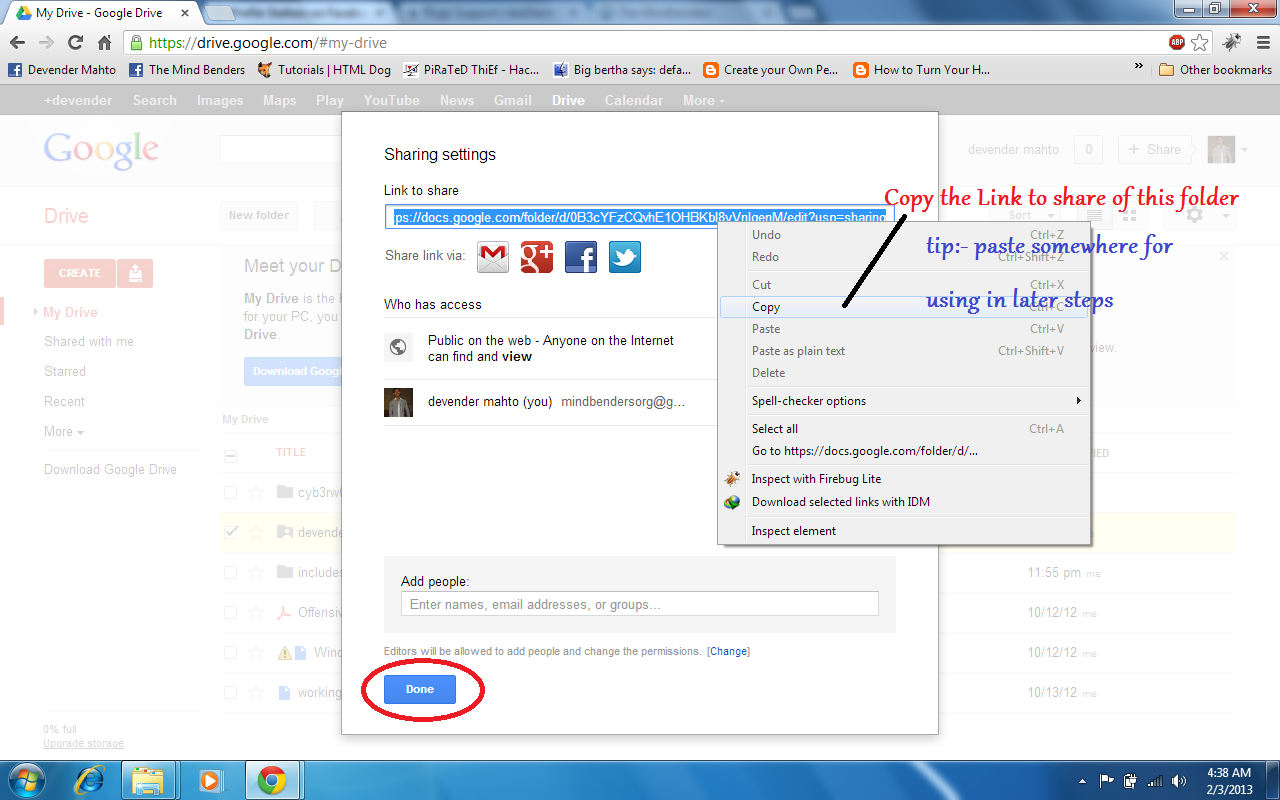Viewport: 1280px width, 800px height.
Task: Click the blue Done button
Action: 420,689
